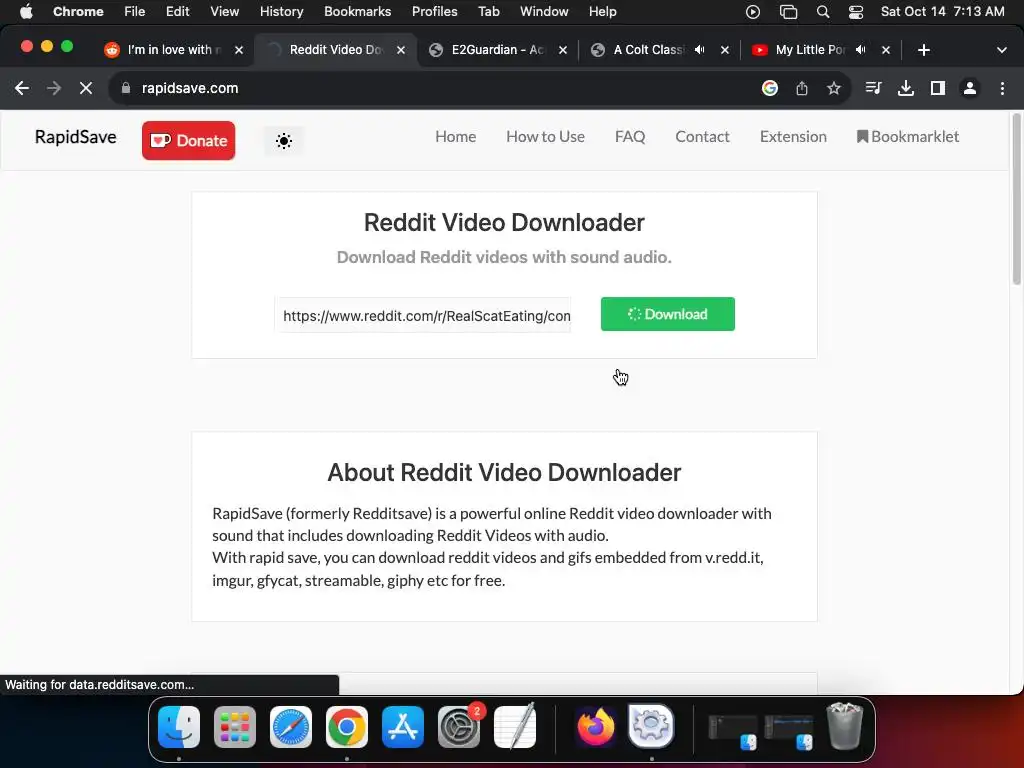Click the Chrome icon in the Dock
This screenshot has height=768, width=1024.
[x=347, y=727]
